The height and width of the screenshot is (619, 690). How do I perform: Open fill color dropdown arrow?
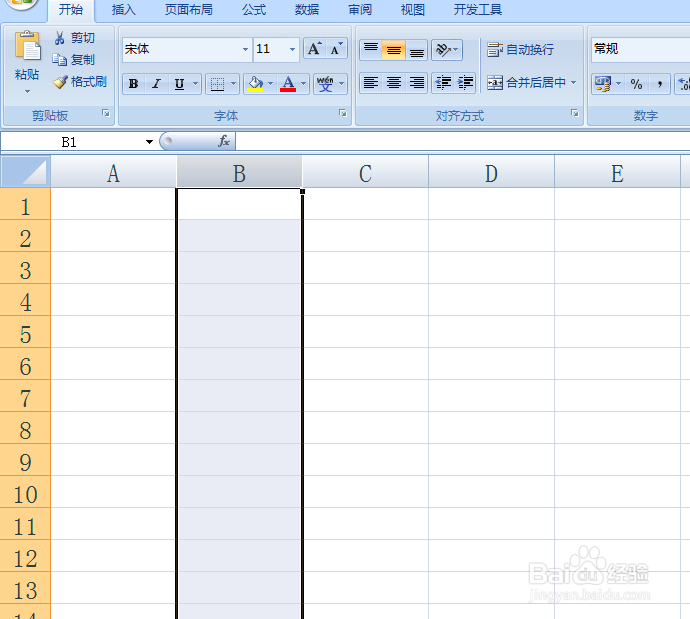[x=271, y=84]
